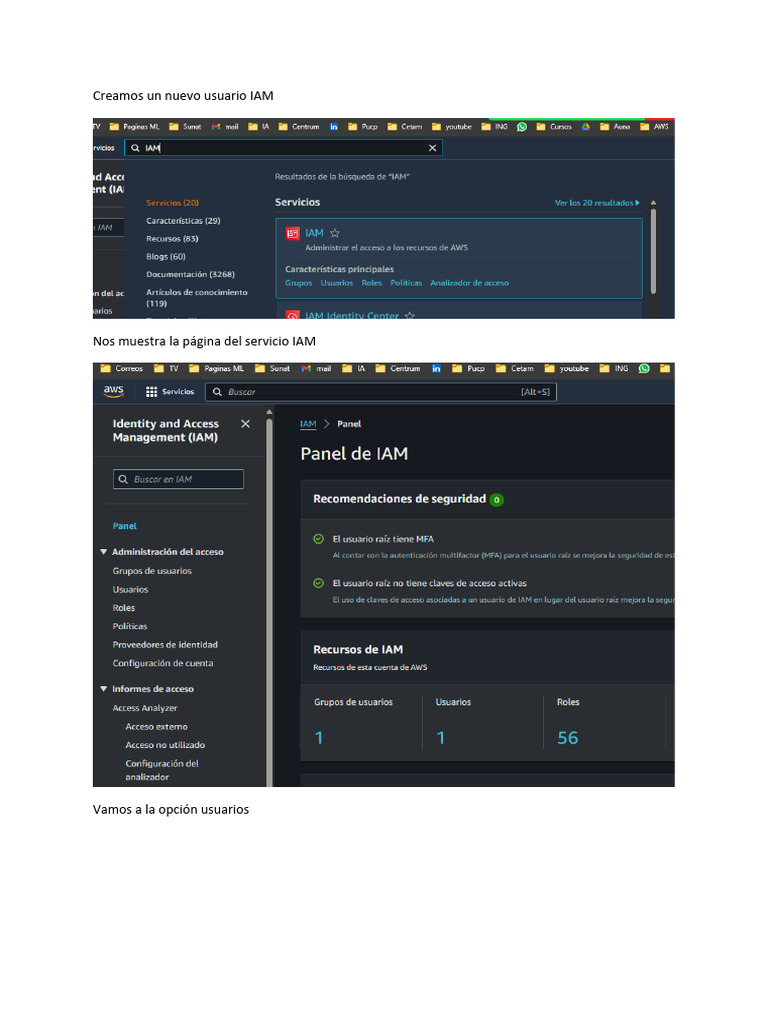Click the green 0 badge of security recommendations
768x1024 pixels.
point(496,500)
